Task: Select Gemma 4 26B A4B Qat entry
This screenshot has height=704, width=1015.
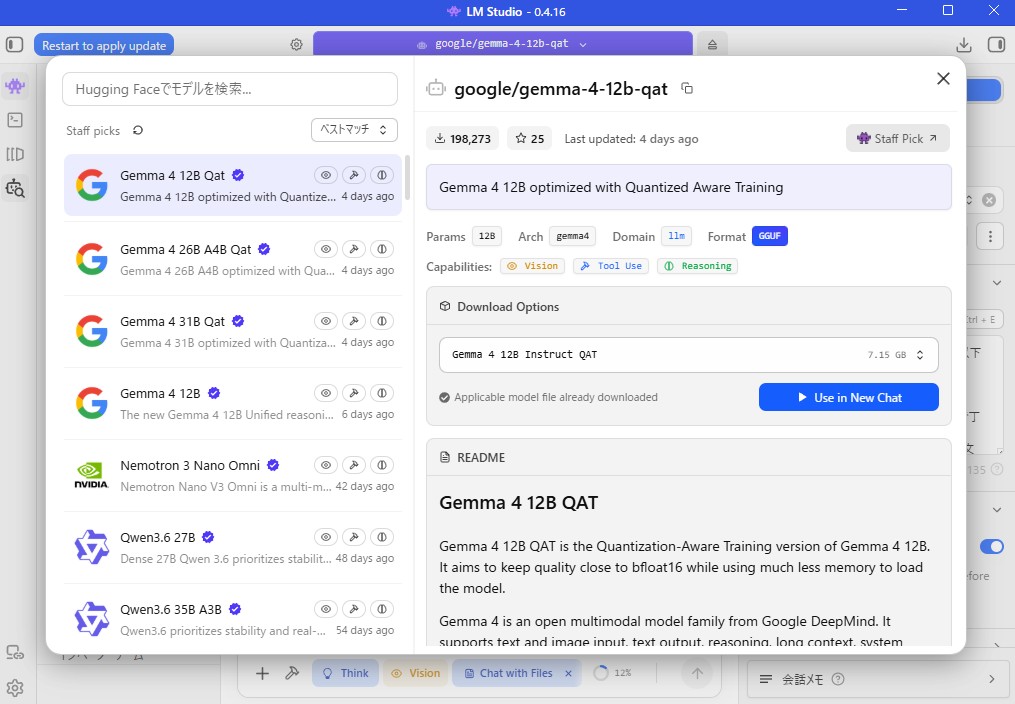Action: 232,259
